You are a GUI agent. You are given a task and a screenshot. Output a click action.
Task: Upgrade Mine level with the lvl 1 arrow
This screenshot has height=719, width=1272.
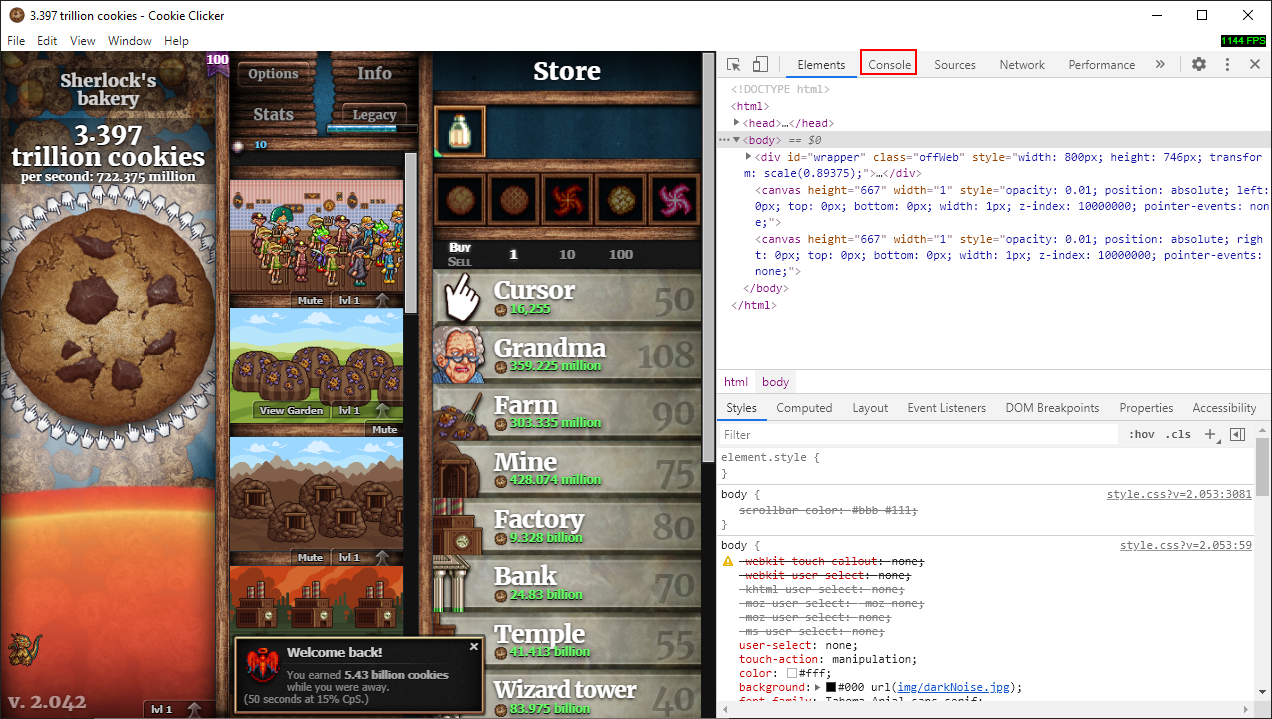click(383, 557)
